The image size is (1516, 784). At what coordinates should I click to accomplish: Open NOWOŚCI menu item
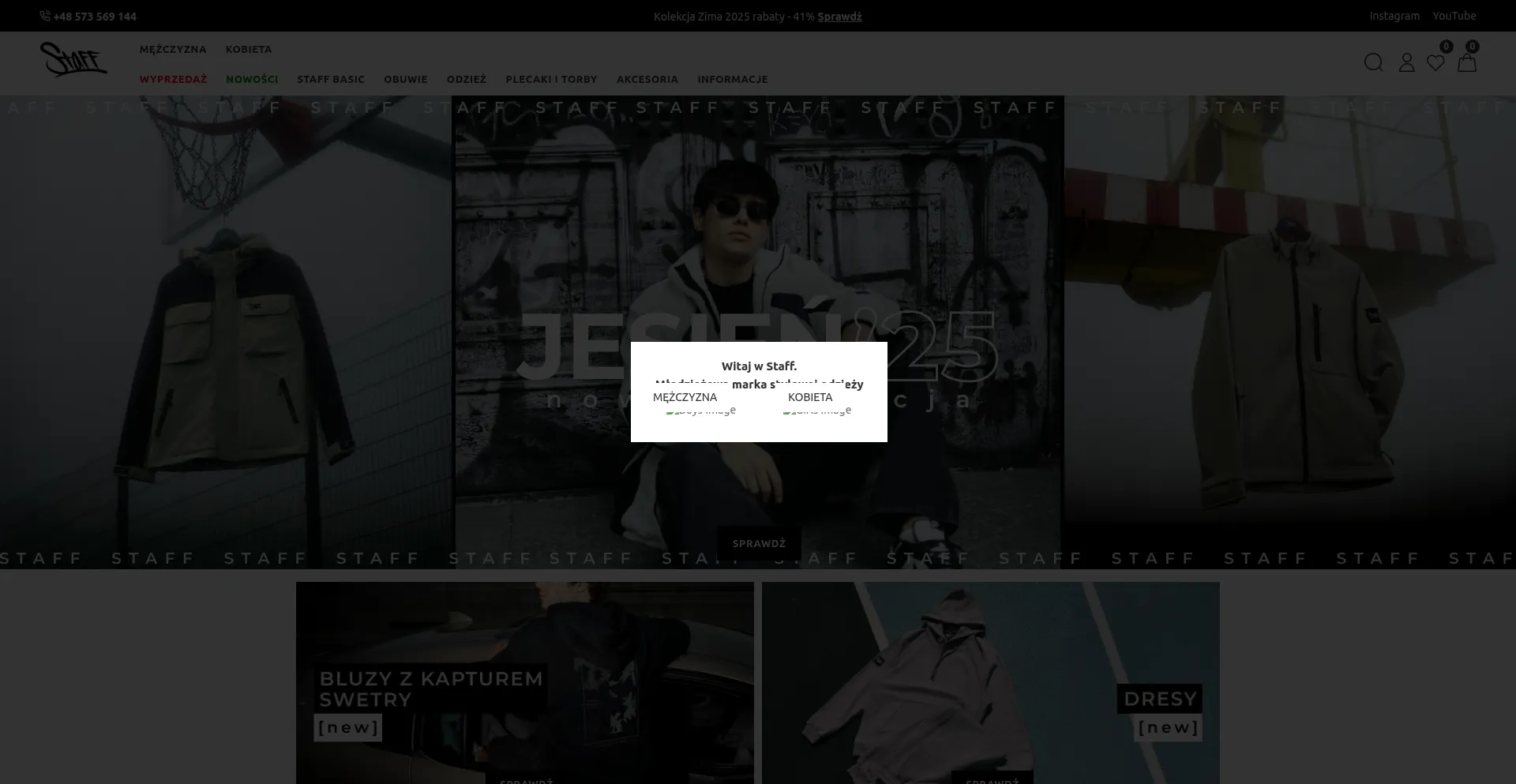[x=252, y=80]
